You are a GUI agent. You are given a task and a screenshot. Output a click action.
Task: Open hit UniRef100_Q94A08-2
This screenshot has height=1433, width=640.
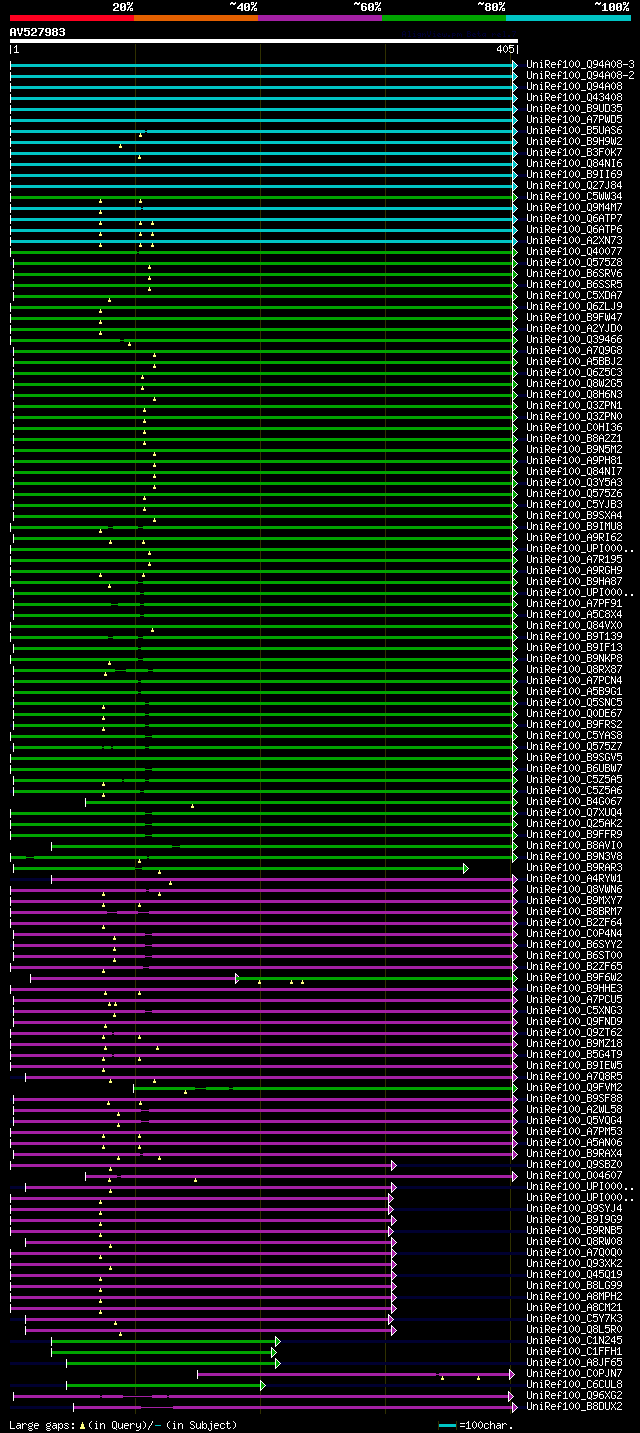pyautogui.click(x=580, y=75)
